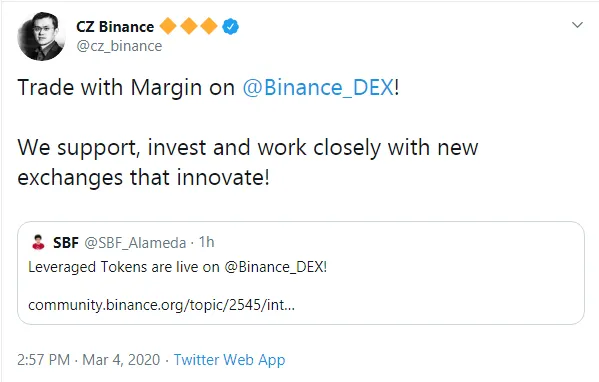Image resolution: width=599 pixels, height=382 pixels.
Task: Open community.binance.org topic link
Action: click(x=162, y=305)
